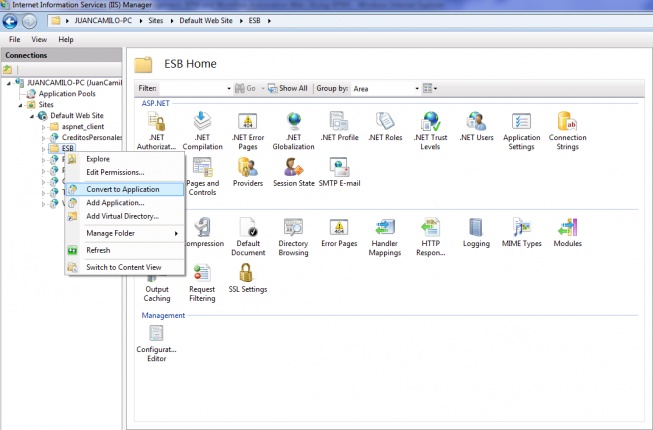
Task: Open the Compression feature
Action: click(204, 233)
